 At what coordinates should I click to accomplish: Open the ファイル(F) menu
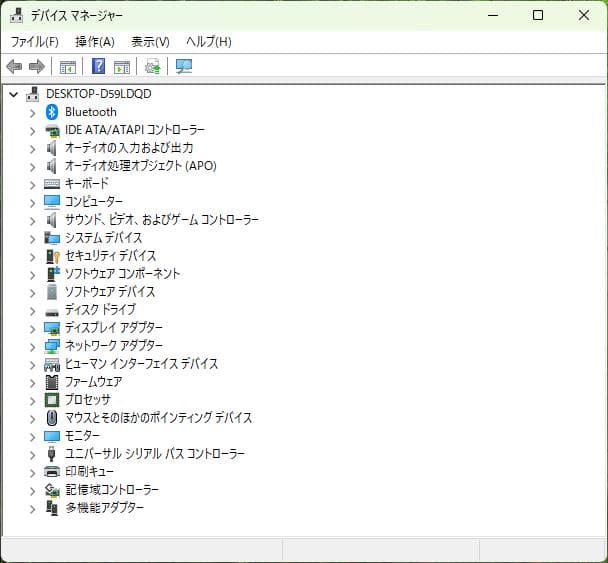pyautogui.click(x=35, y=41)
